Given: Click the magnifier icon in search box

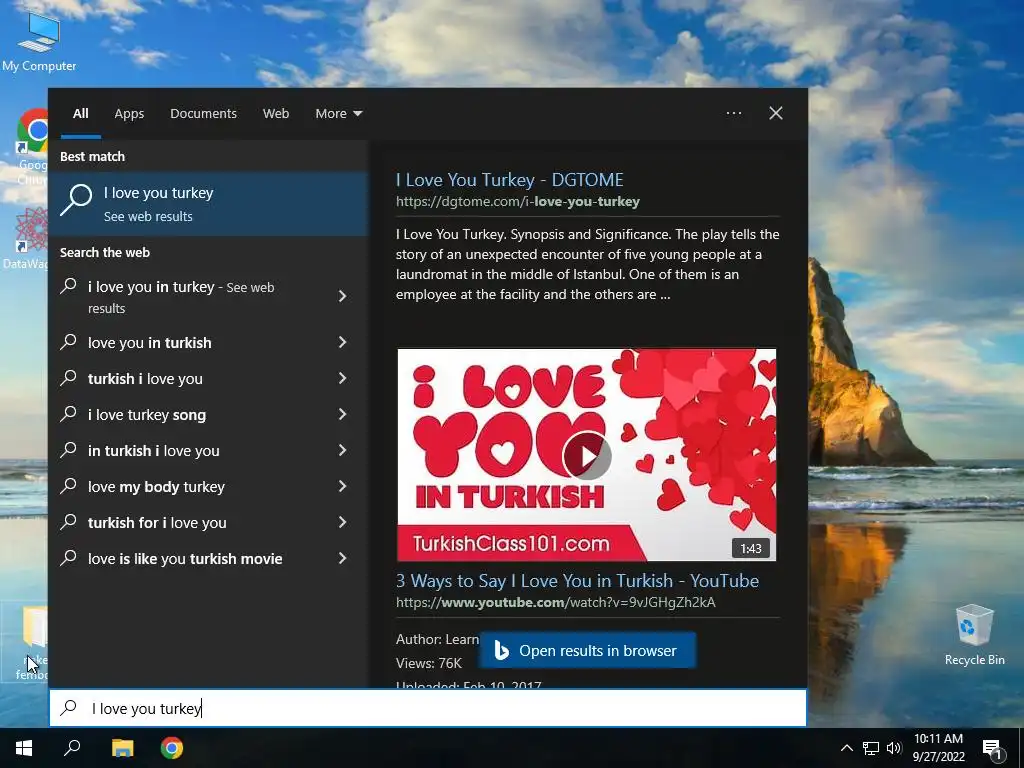Looking at the screenshot, I should (69, 708).
